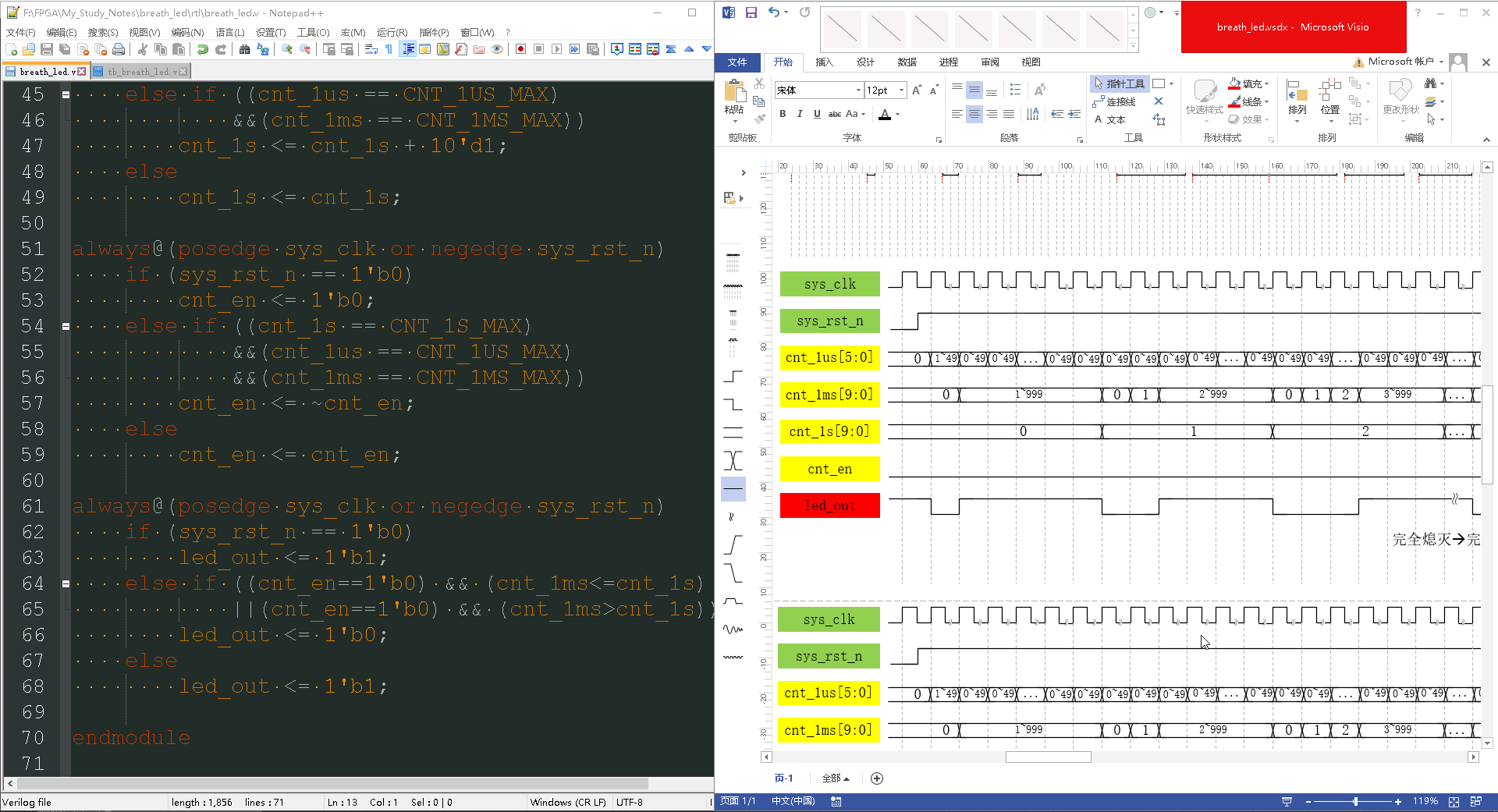Open the 位置 position dropdown button
The height and width of the screenshot is (812, 1498).
[x=1330, y=100]
